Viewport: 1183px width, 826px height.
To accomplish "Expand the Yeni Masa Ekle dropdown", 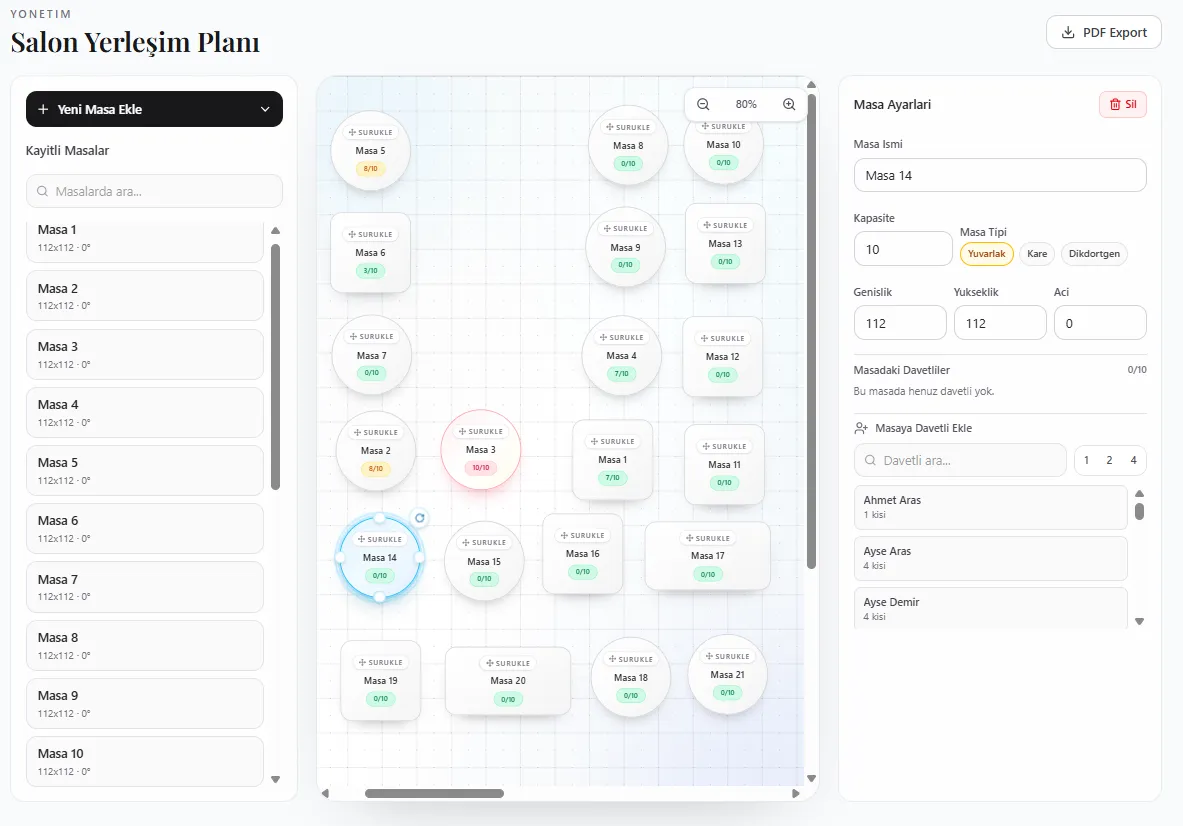I will coord(265,109).
